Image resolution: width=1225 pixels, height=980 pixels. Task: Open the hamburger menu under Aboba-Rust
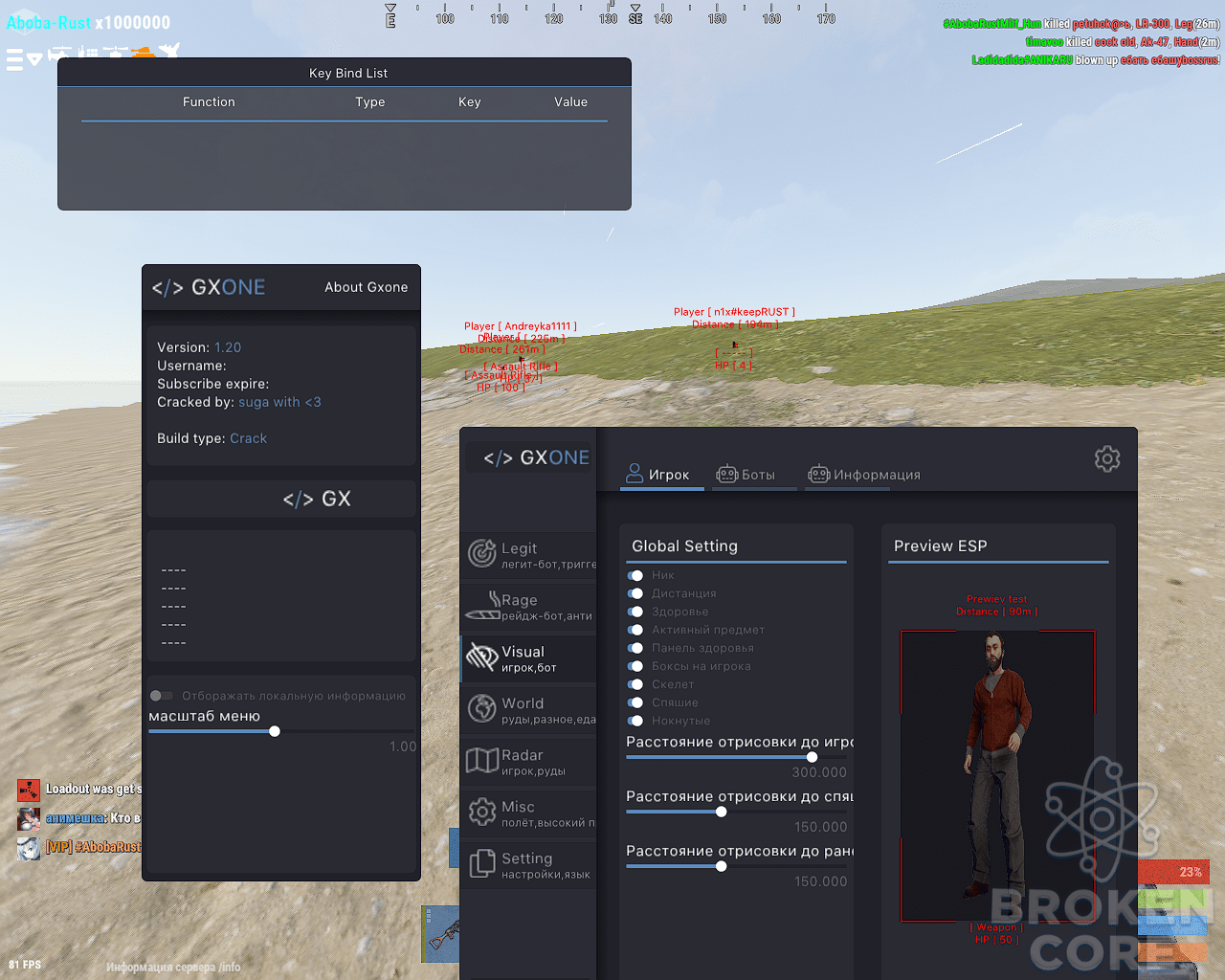click(14, 61)
